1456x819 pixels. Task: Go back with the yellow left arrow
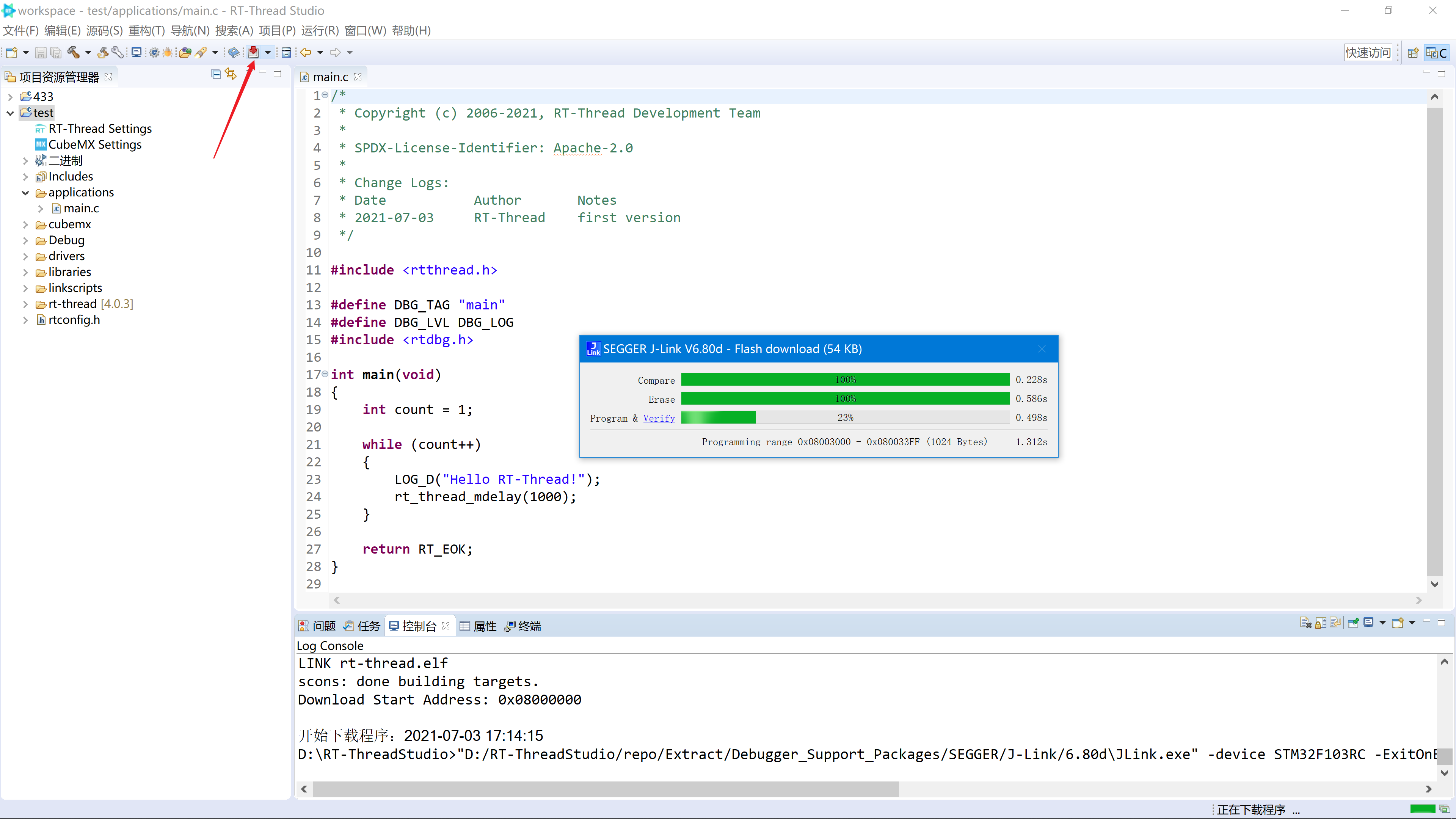(306, 53)
